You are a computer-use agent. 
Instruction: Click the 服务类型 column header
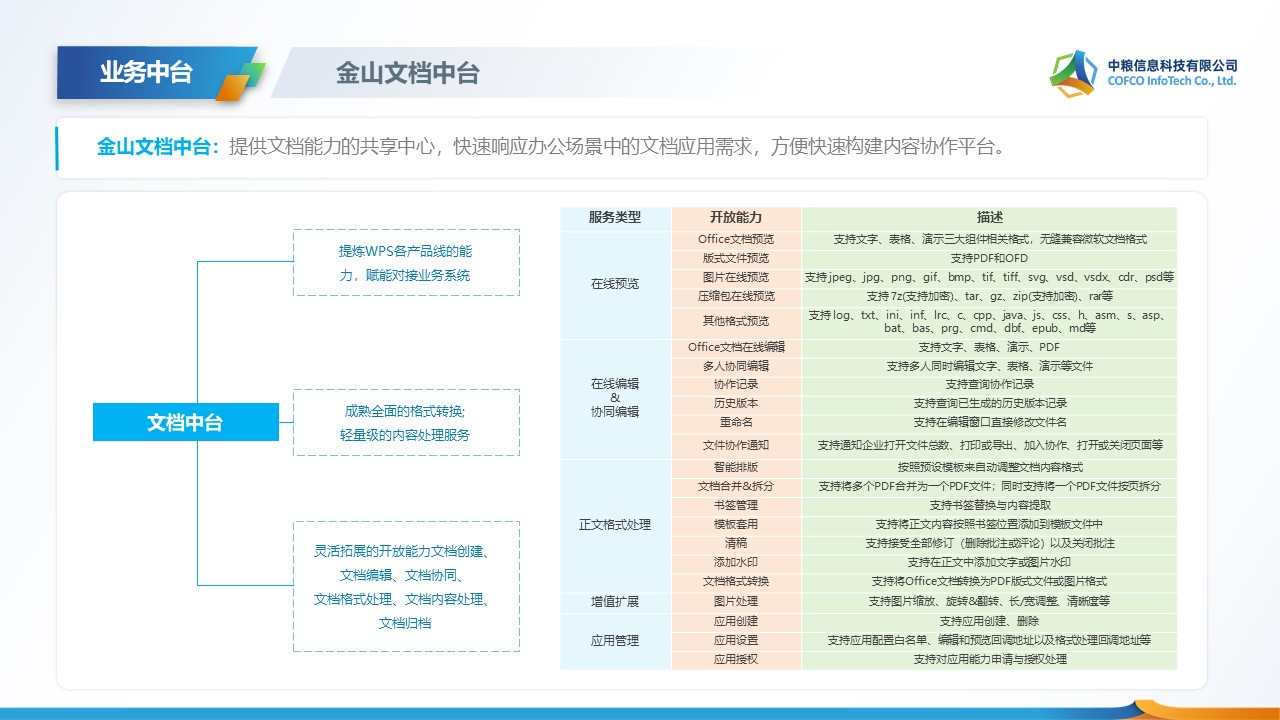click(615, 218)
